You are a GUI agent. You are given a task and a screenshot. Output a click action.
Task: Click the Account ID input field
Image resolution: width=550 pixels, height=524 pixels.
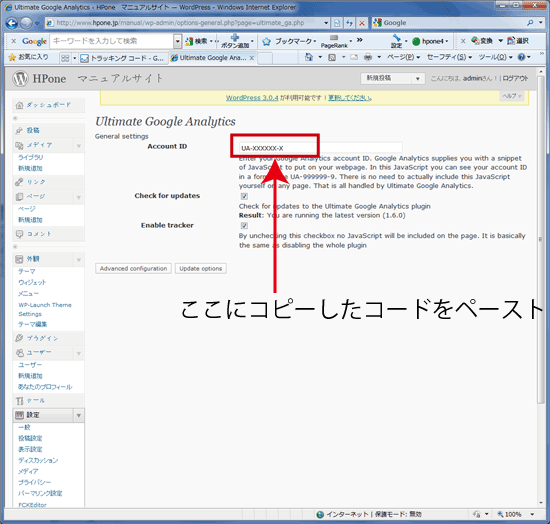coord(320,148)
